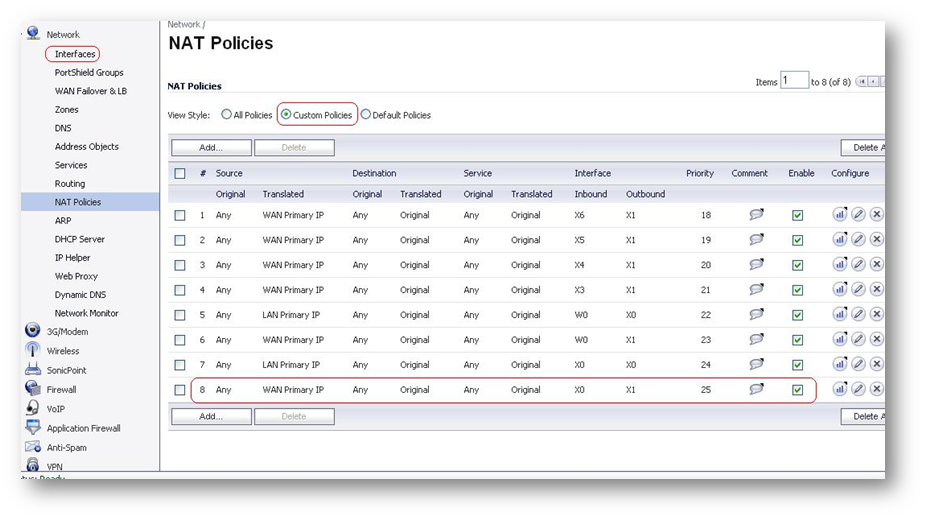Screen dimensions: 927x521
Task: Choose the Default Policies view style
Action: click(x=366, y=115)
